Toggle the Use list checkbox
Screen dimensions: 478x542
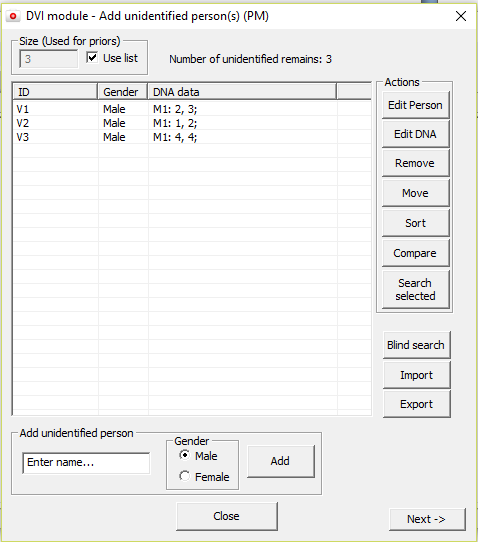[x=92, y=57]
